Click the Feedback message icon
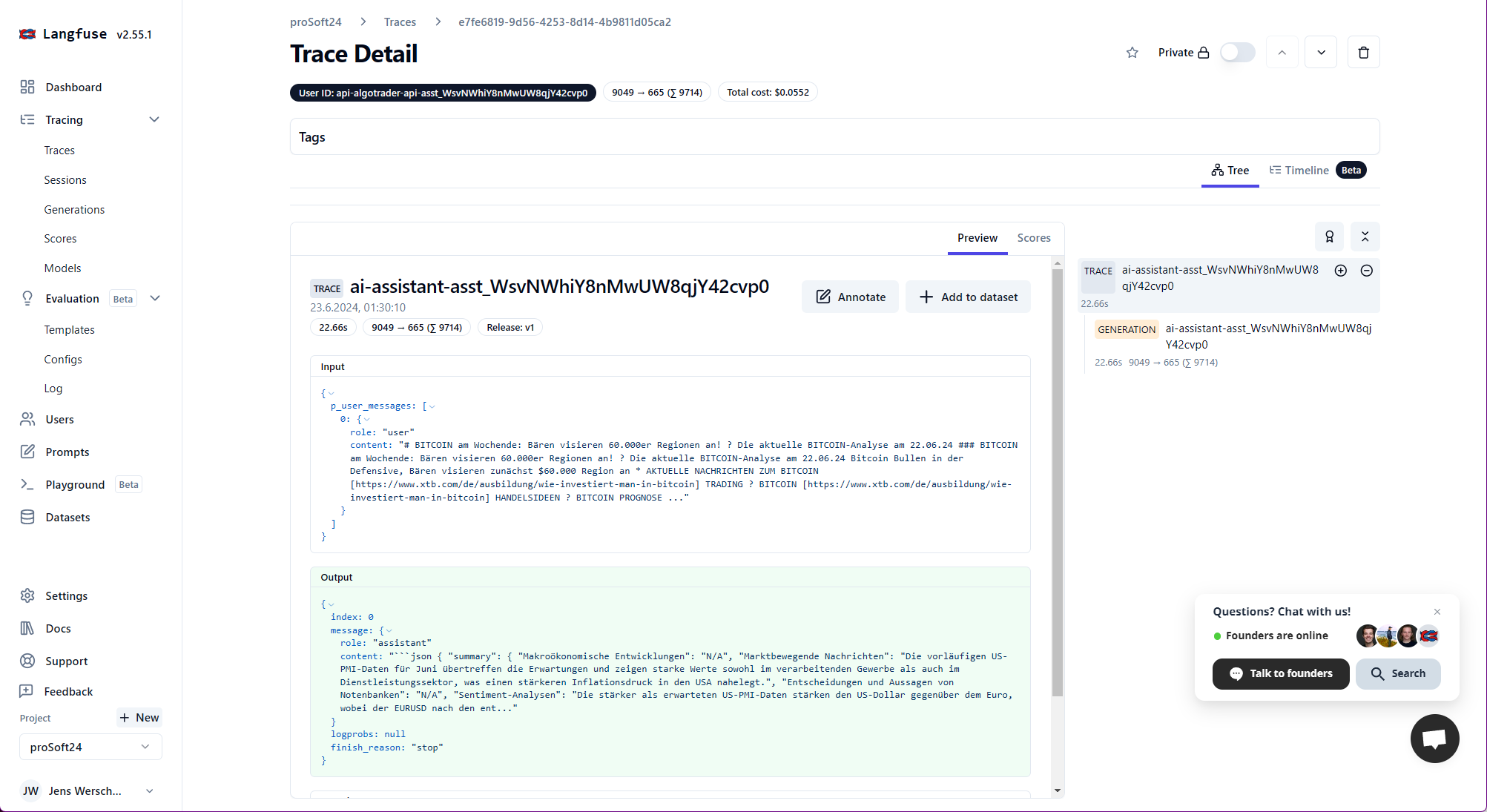Screen dimensions: 1487x812 (x=26, y=691)
